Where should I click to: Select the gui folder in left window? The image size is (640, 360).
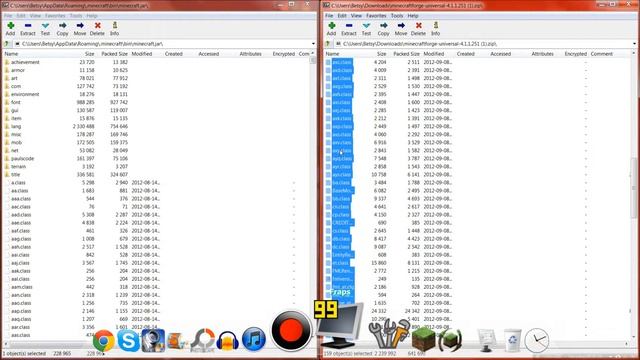(15, 110)
